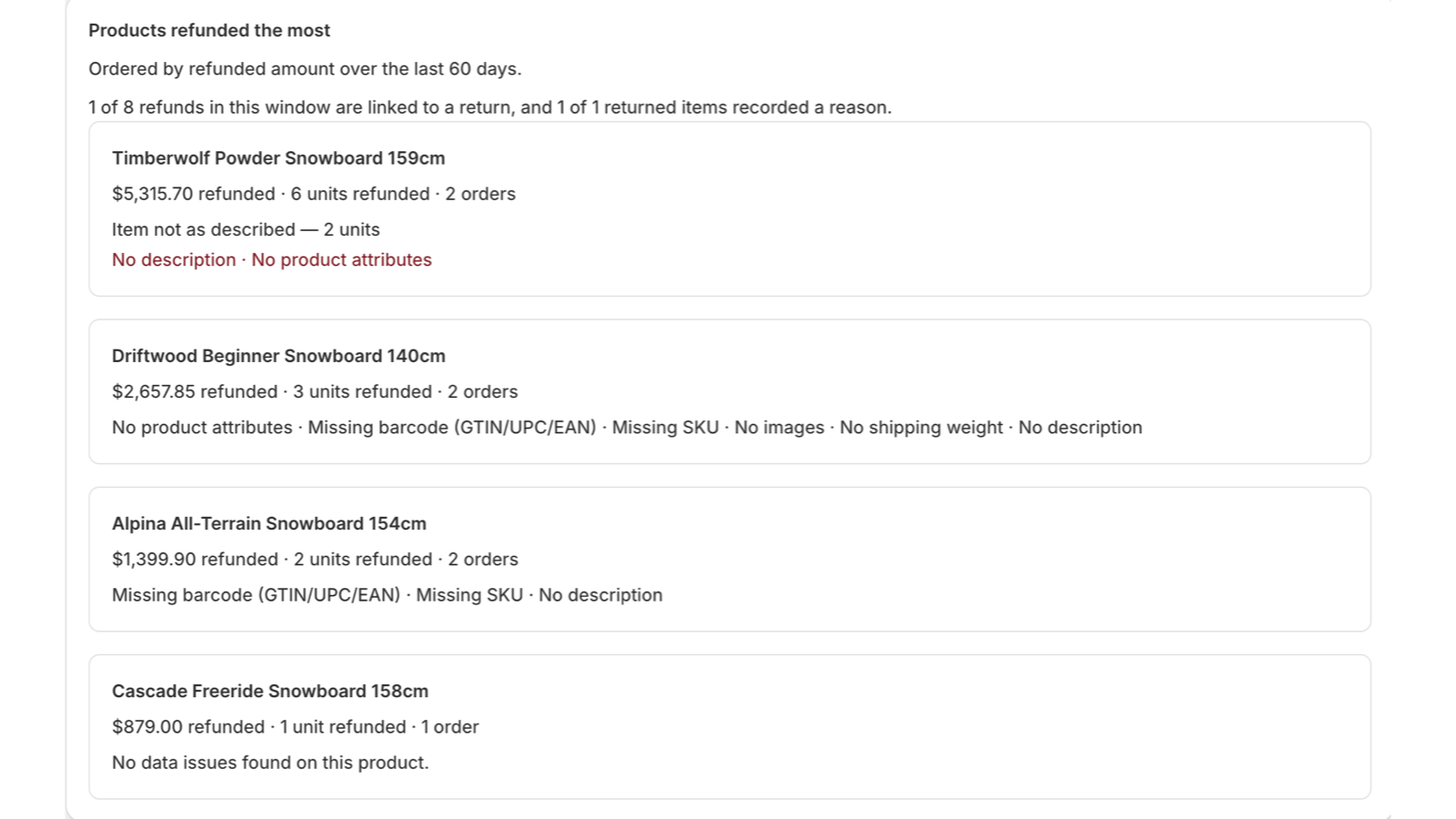Click empty area of Cascade Freeride card
The image size is (1456, 819).
coord(910,728)
